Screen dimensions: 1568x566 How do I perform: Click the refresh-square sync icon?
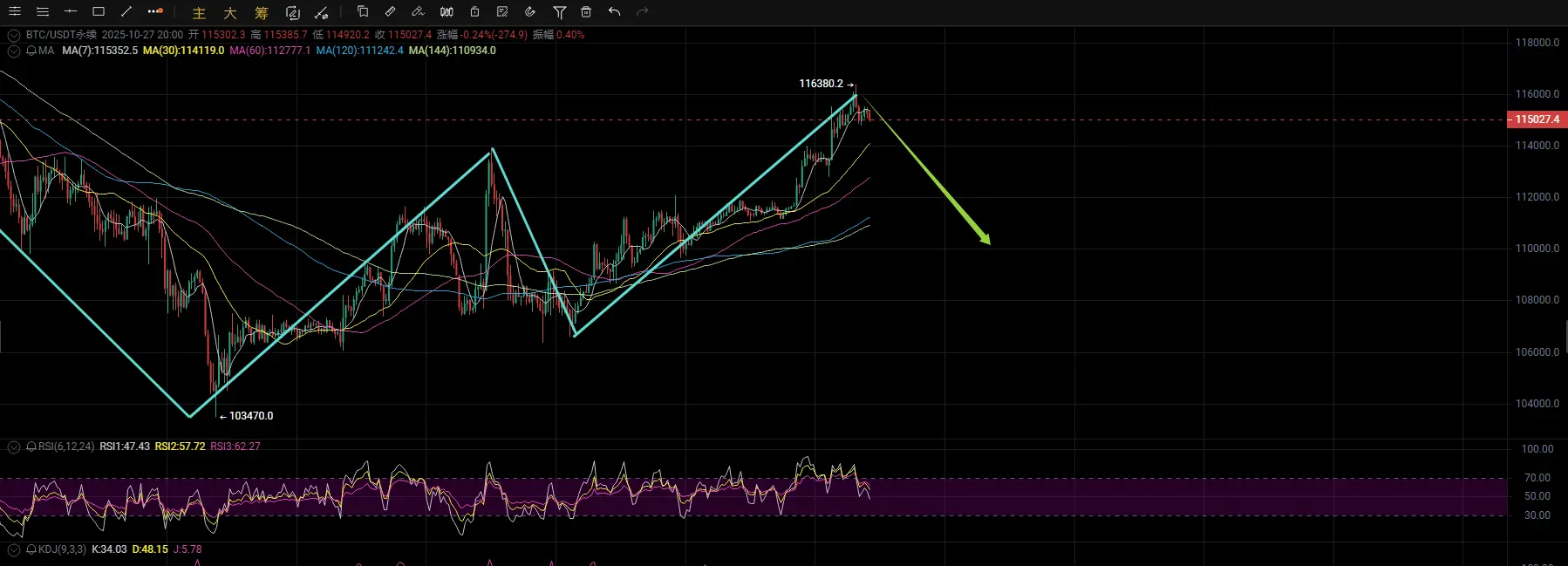(x=293, y=12)
